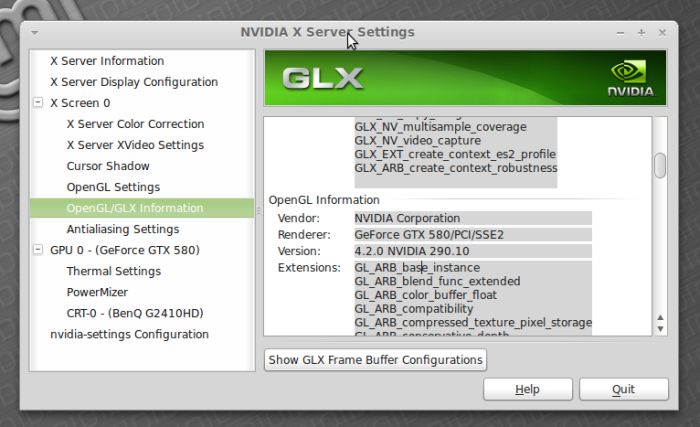
Task: Click the pane divider handle beside sidebar
Action: click(x=259, y=210)
